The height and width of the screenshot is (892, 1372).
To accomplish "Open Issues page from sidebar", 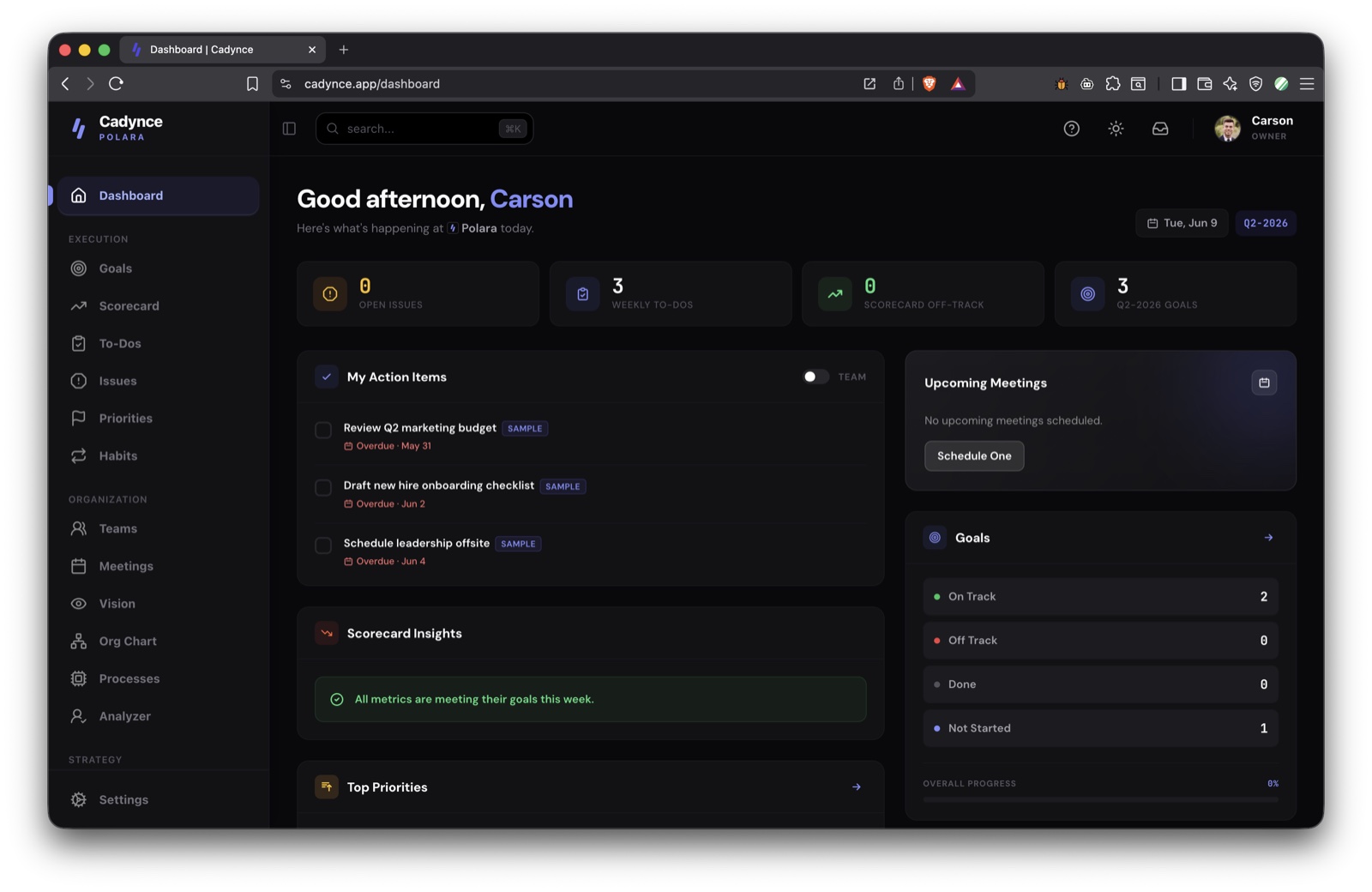I will 158,381.
